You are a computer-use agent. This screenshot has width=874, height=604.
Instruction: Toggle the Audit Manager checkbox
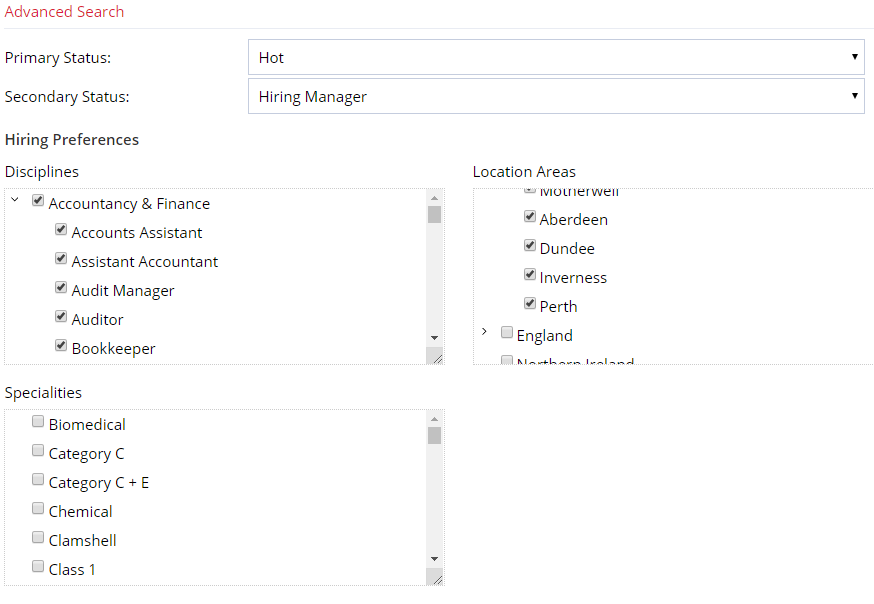pos(61,288)
